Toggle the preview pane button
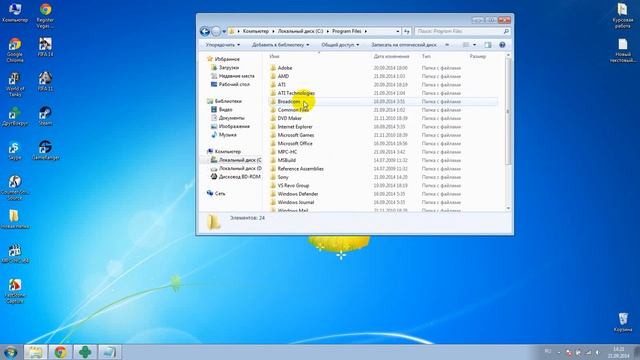This screenshot has height=360, width=640. click(488, 45)
